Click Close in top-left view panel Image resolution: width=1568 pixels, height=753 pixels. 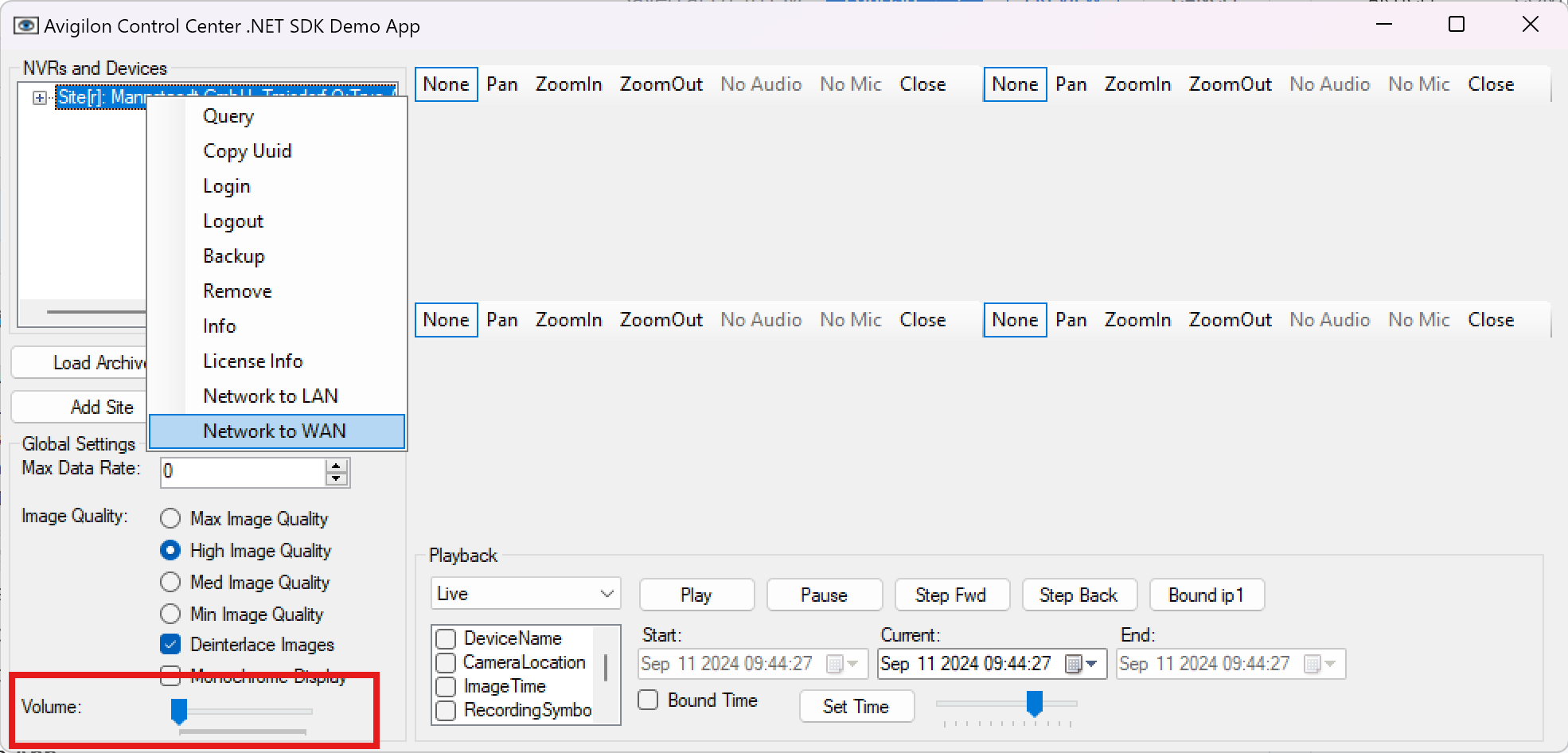point(922,84)
